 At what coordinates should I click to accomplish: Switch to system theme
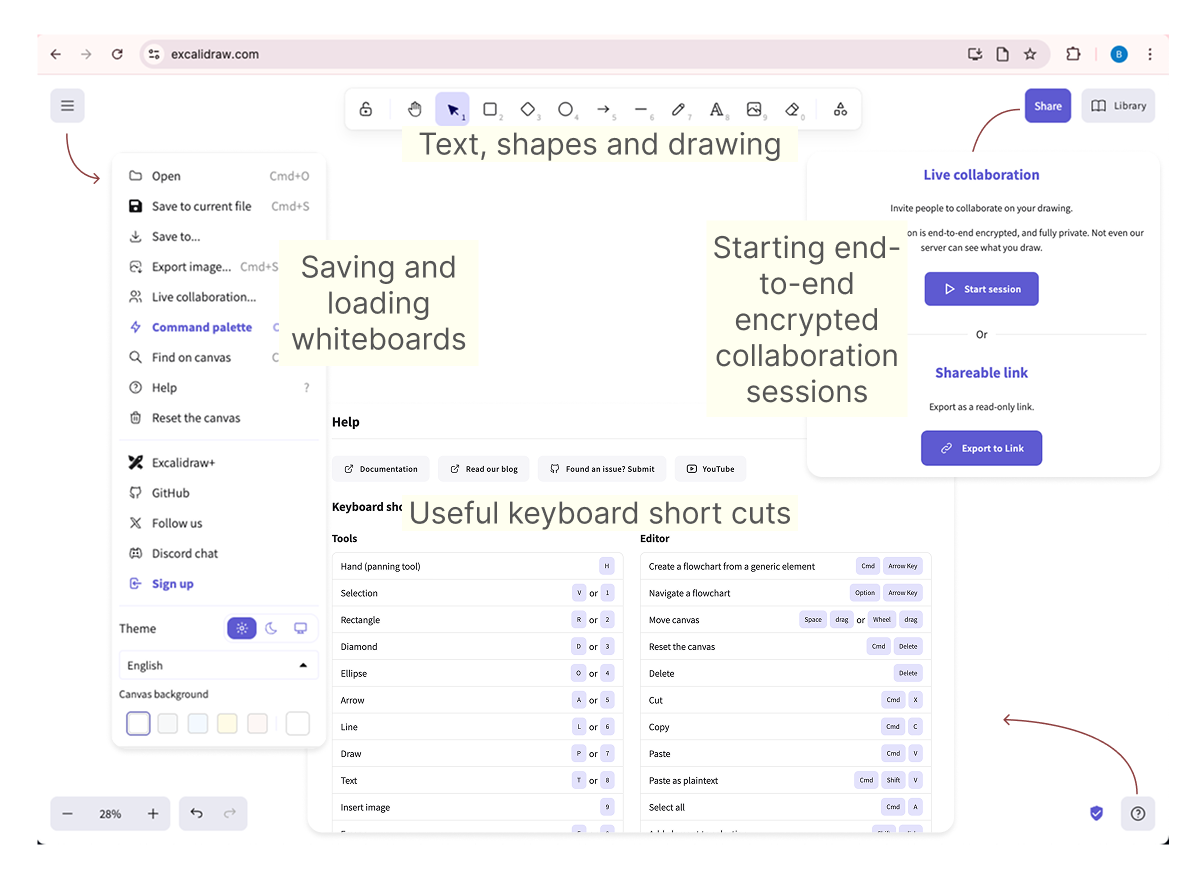300,628
